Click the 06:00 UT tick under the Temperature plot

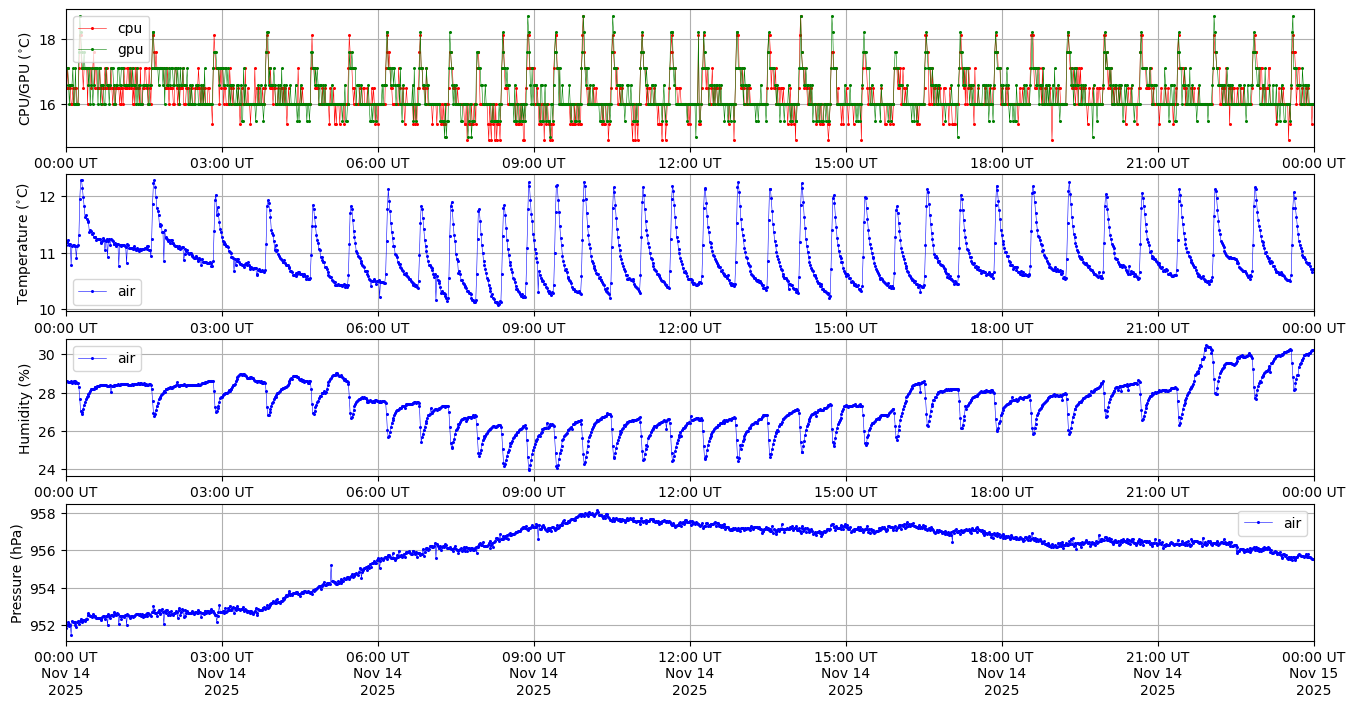[x=378, y=326]
